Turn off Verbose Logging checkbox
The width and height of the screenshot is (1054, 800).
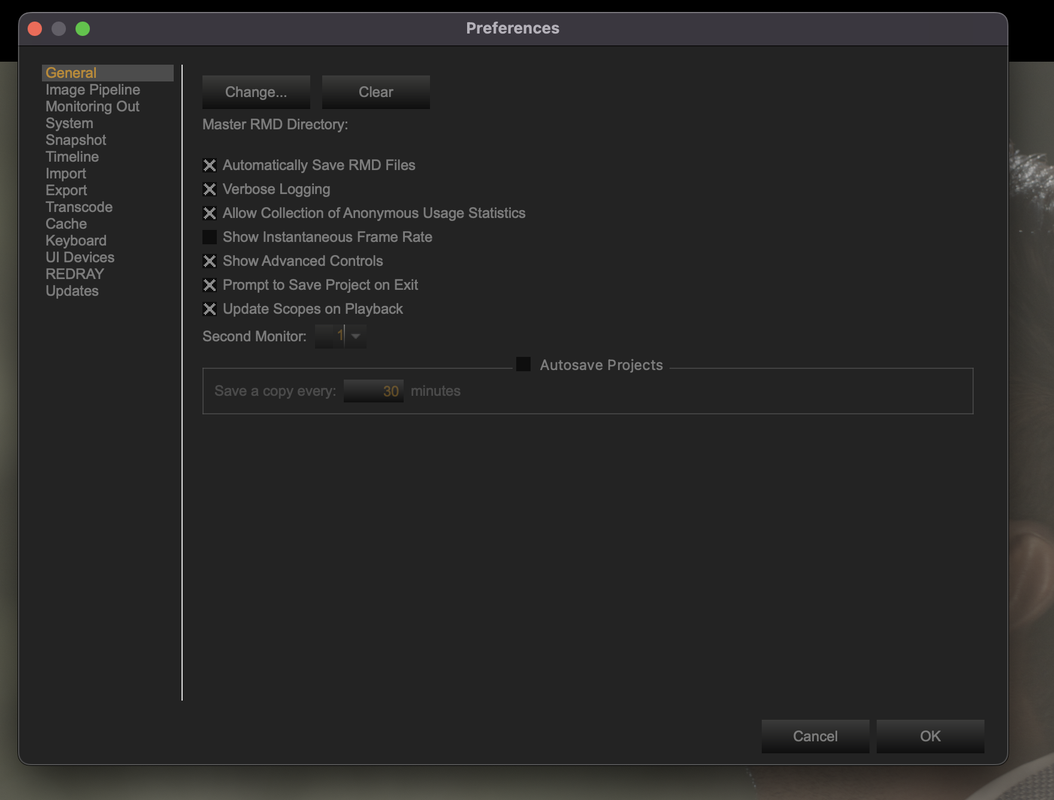point(210,190)
